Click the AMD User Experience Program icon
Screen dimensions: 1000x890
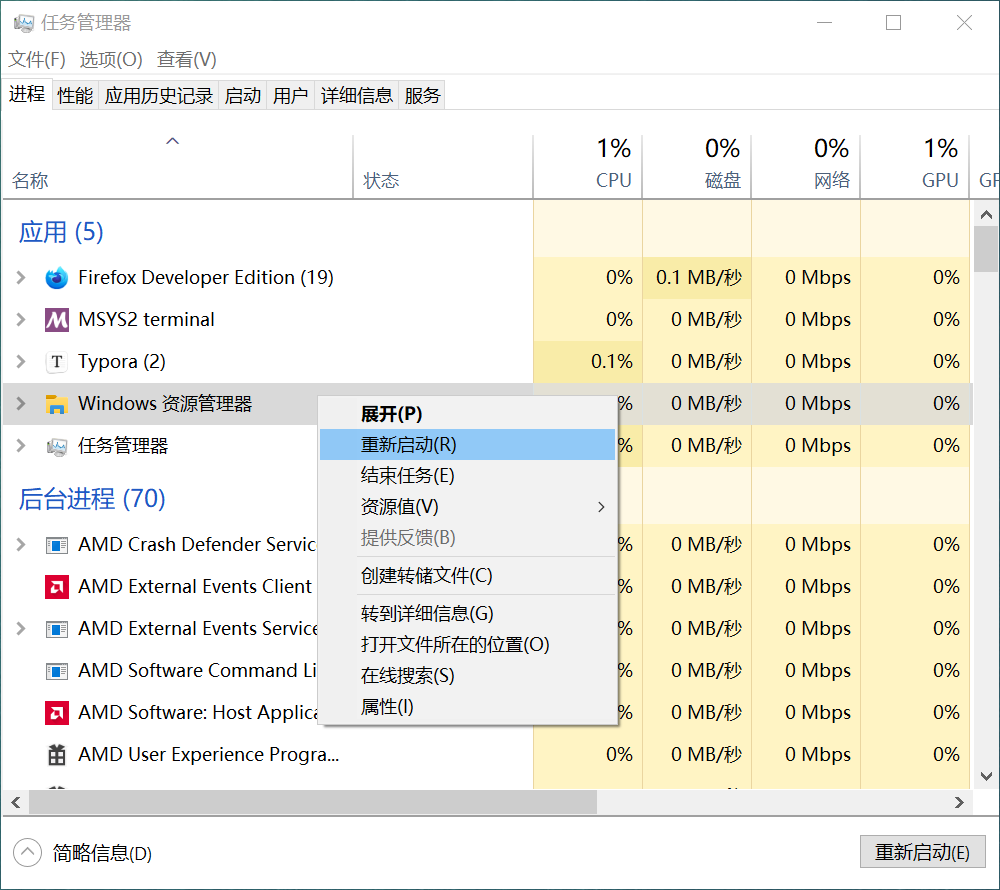tap(57, 755)
